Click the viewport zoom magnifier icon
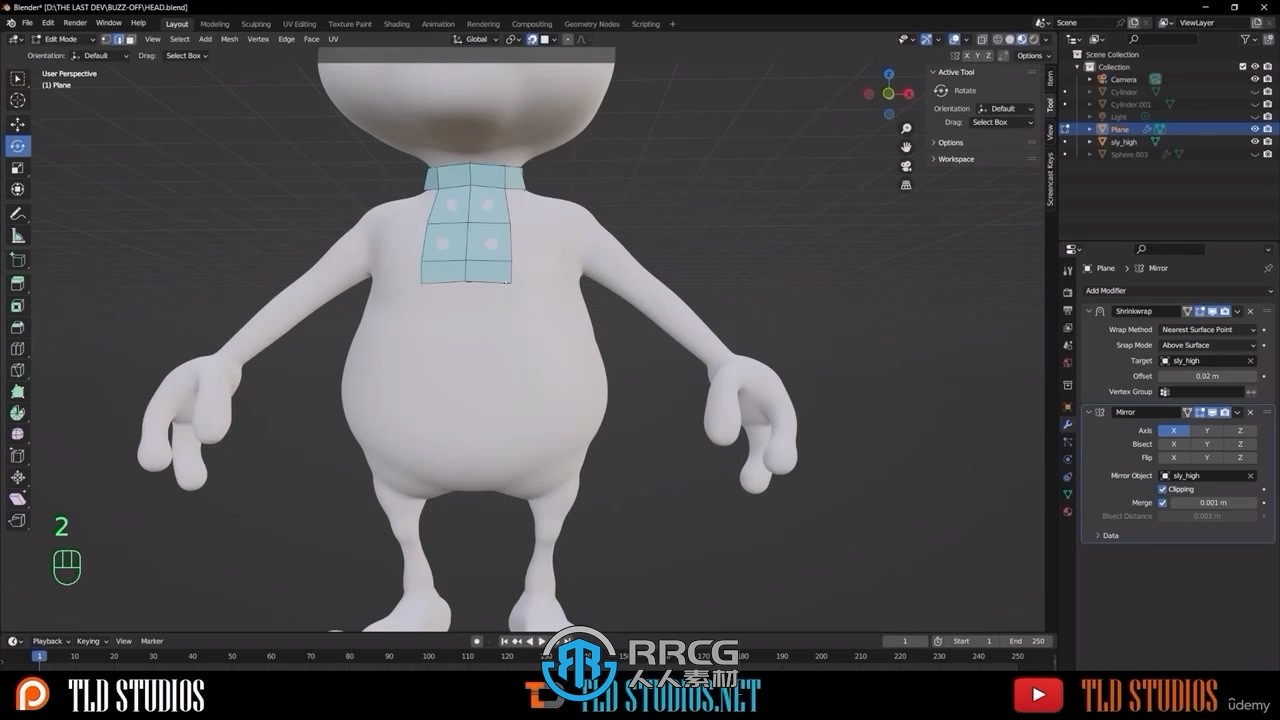This screenshot has height=720, width=1280. pos(906,129)
